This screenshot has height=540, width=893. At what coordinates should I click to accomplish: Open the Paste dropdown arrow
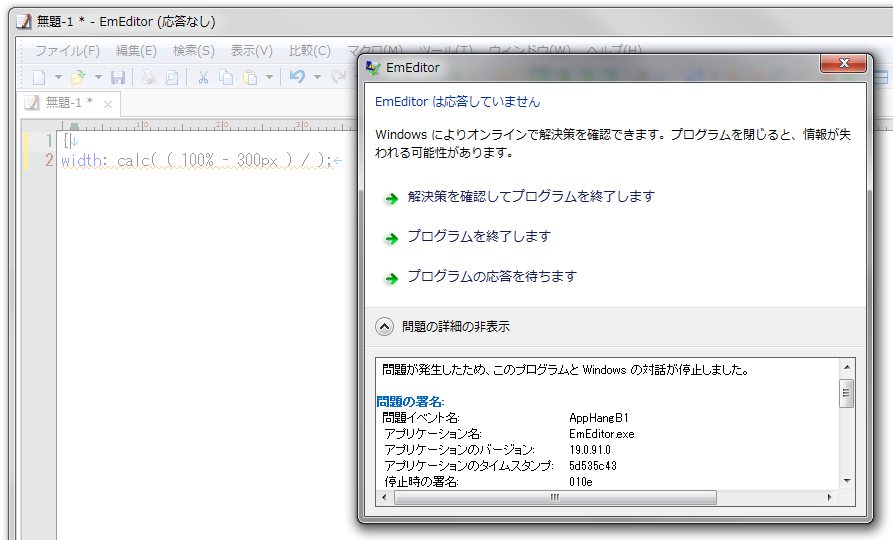pyautogui.click(x=269, y=77)
